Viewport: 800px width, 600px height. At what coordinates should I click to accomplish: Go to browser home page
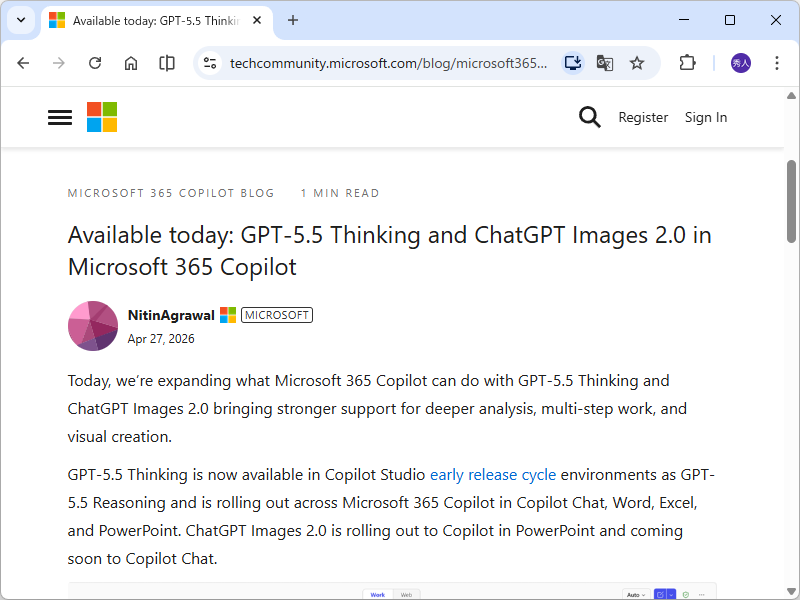(x=131, y=63)
